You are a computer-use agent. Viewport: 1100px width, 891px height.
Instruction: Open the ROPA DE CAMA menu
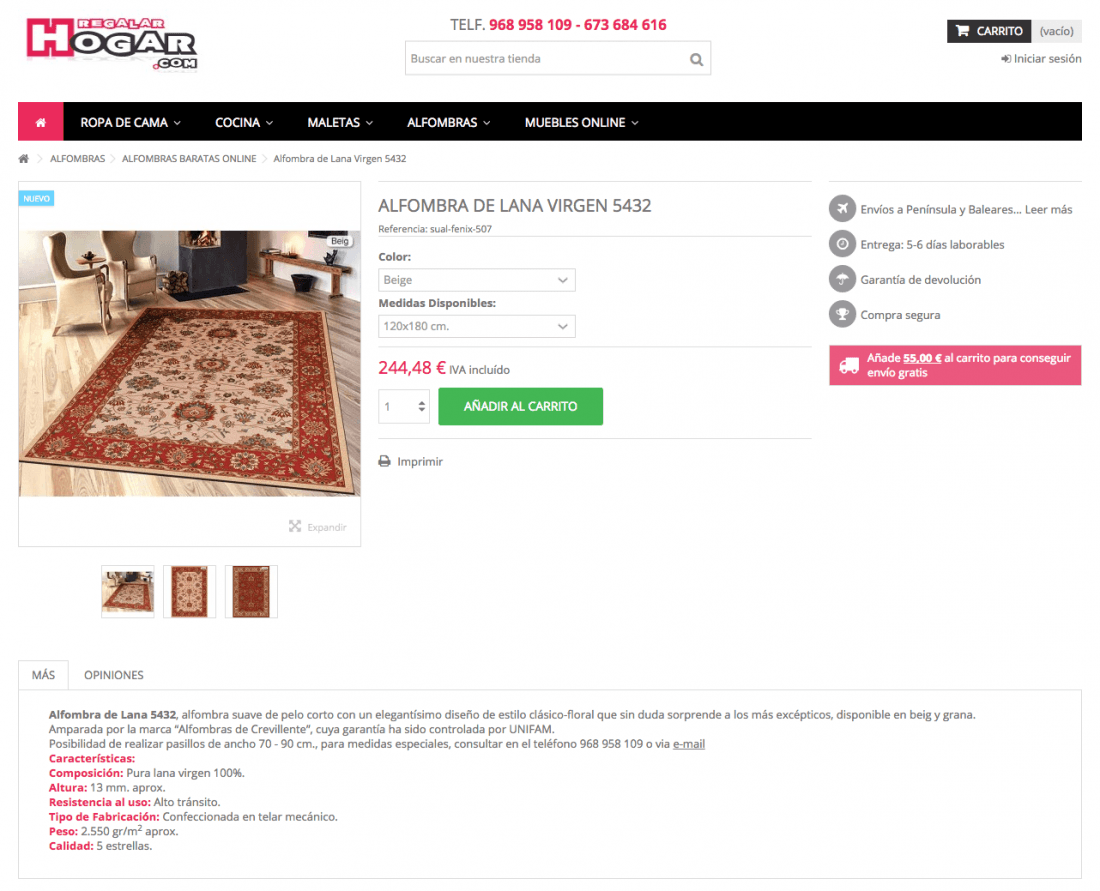pos(130,122)
